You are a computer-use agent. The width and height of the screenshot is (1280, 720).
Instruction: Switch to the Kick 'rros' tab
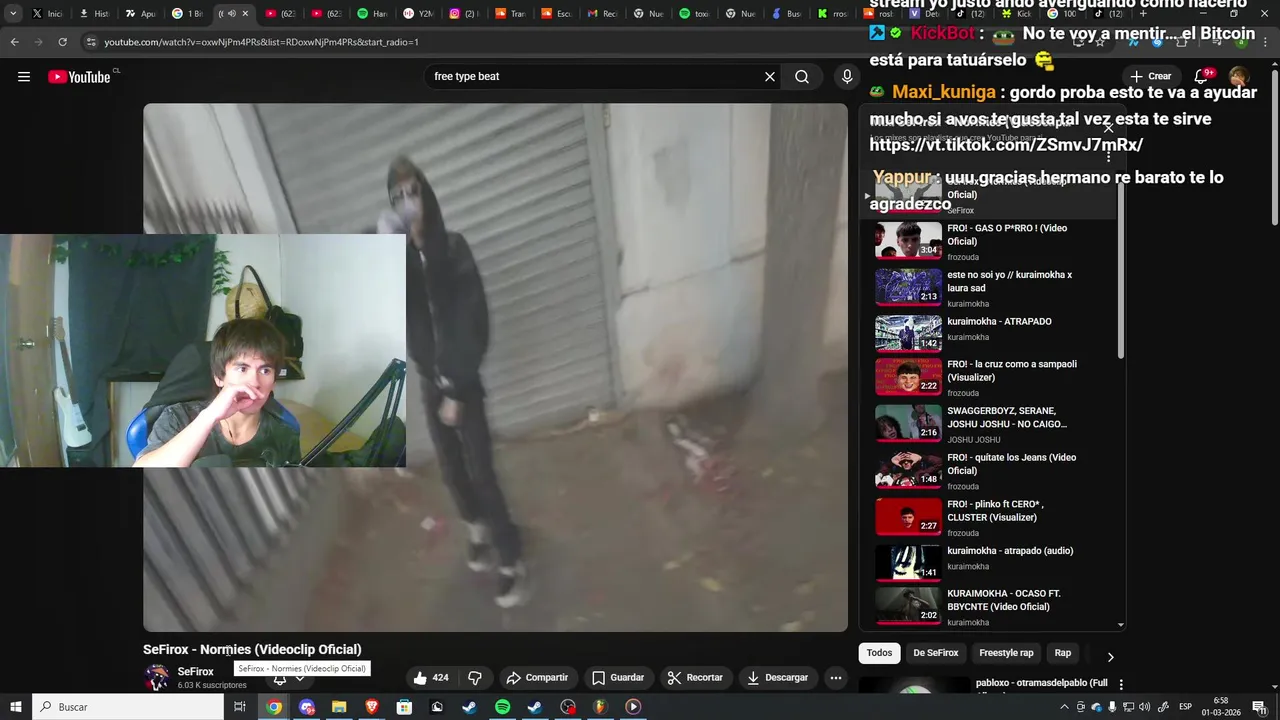click(832, 14)
